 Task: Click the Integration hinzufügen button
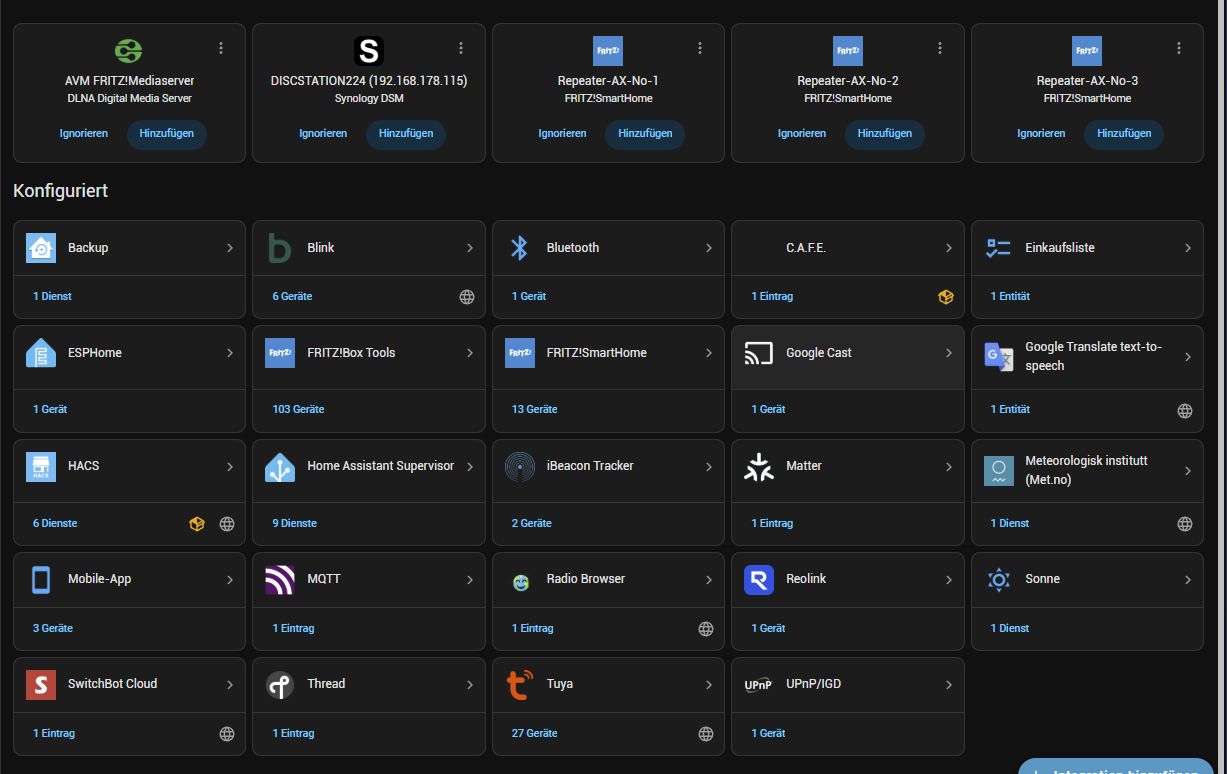click(1116, 767)
